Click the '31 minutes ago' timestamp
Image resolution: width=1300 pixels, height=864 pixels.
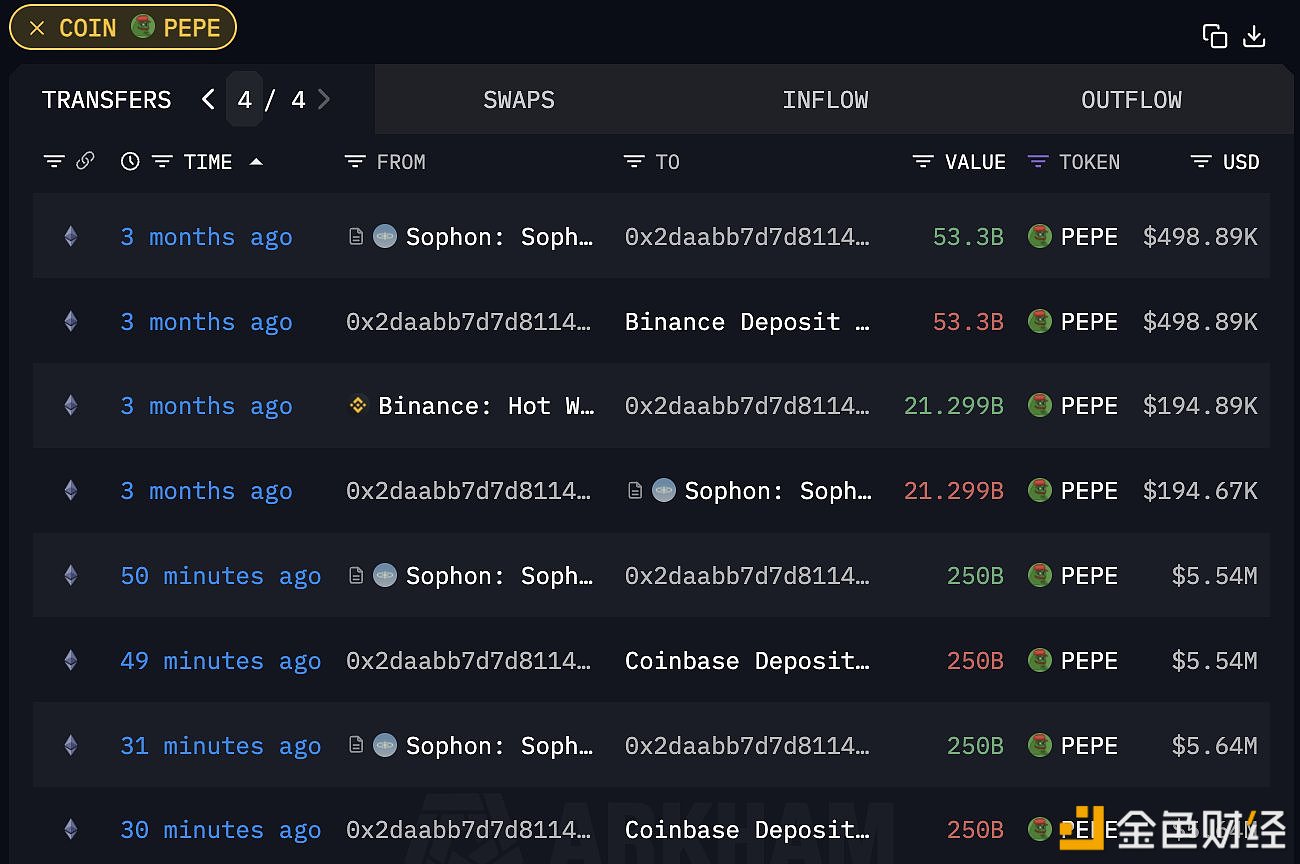[x=221, y=746]
